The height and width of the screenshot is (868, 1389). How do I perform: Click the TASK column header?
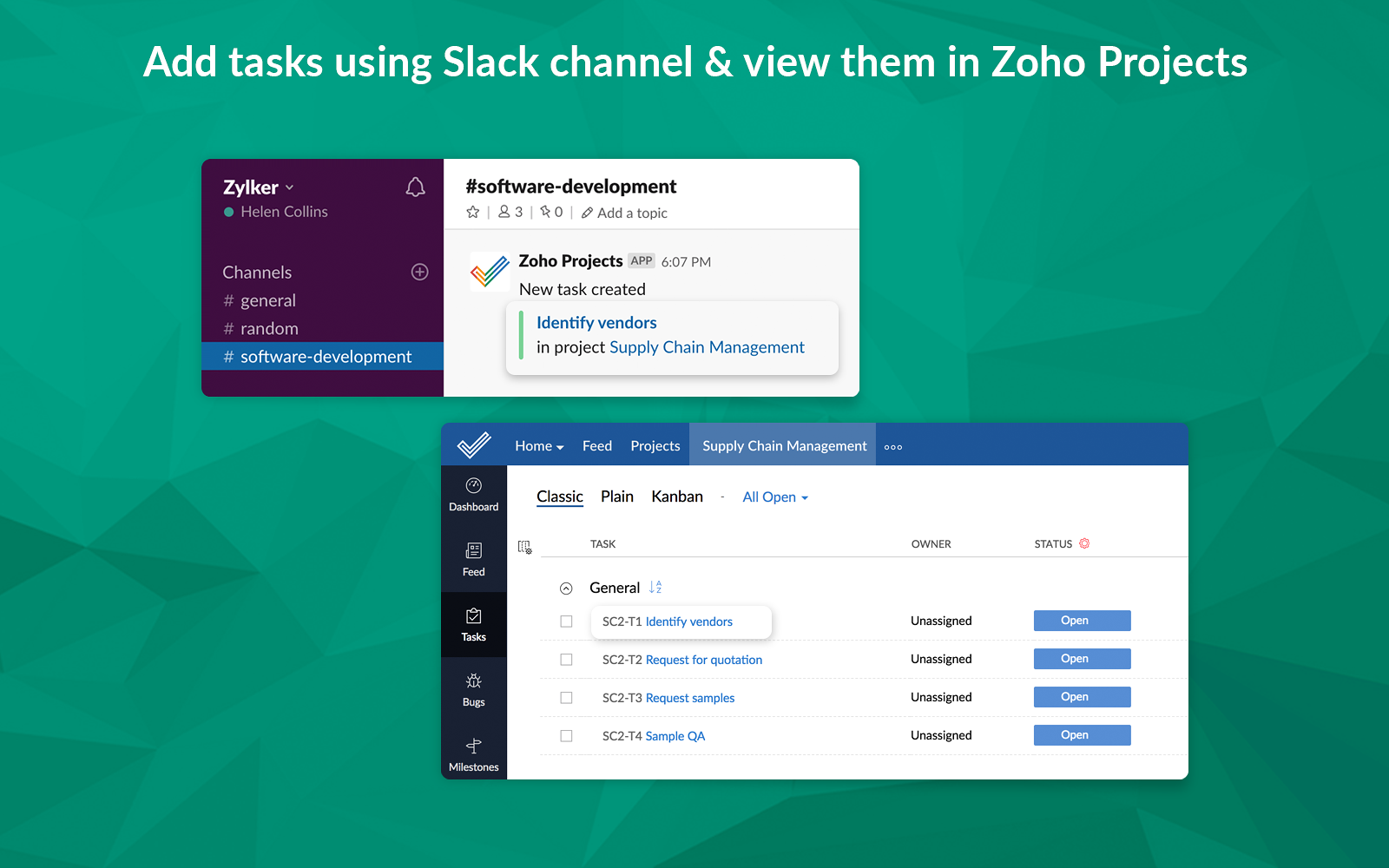(x=602, y=544)
